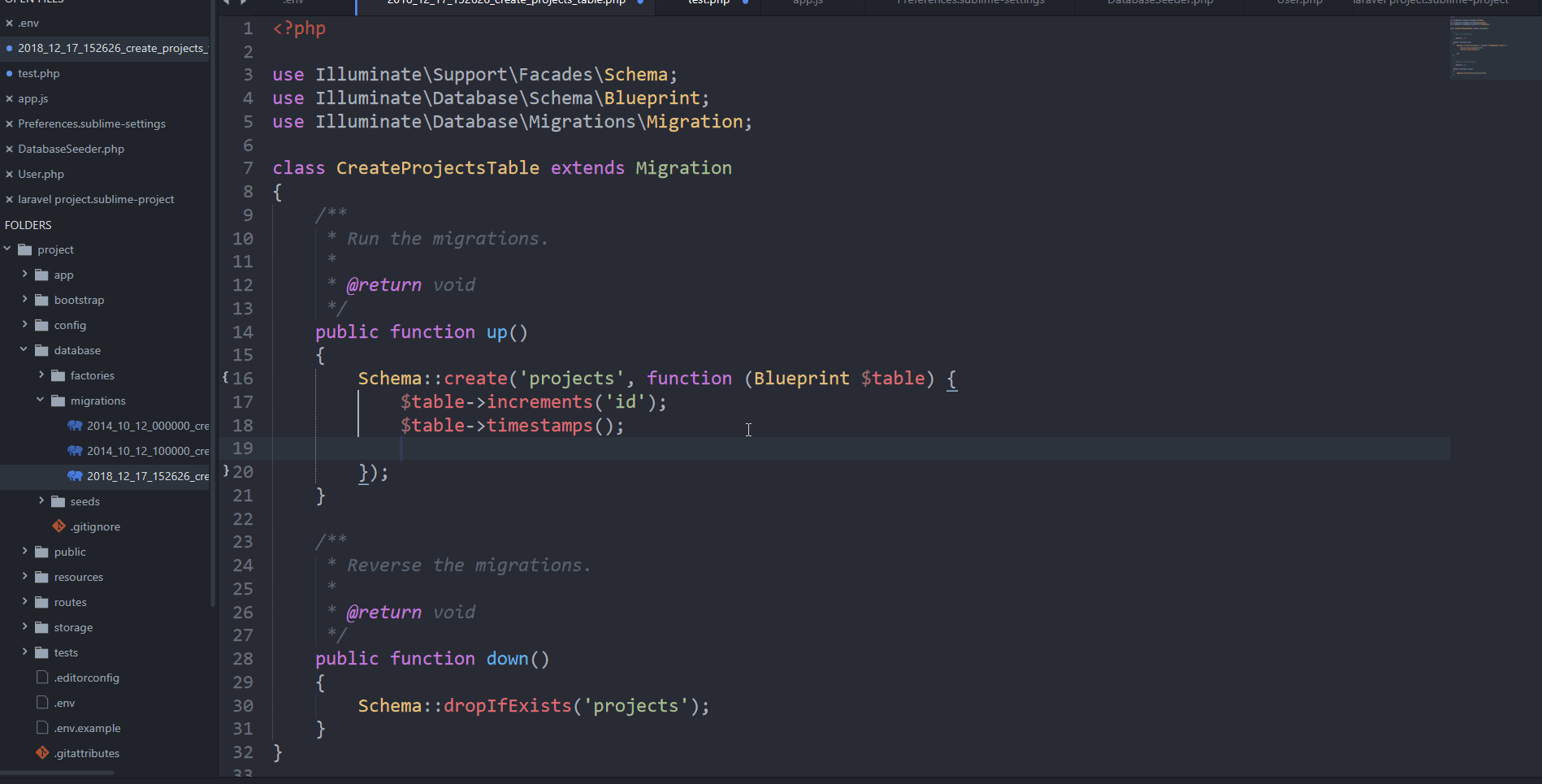Close Preferences.sublime-settings open file
This screenshot has height=784, width=1542.
[9, 123]
